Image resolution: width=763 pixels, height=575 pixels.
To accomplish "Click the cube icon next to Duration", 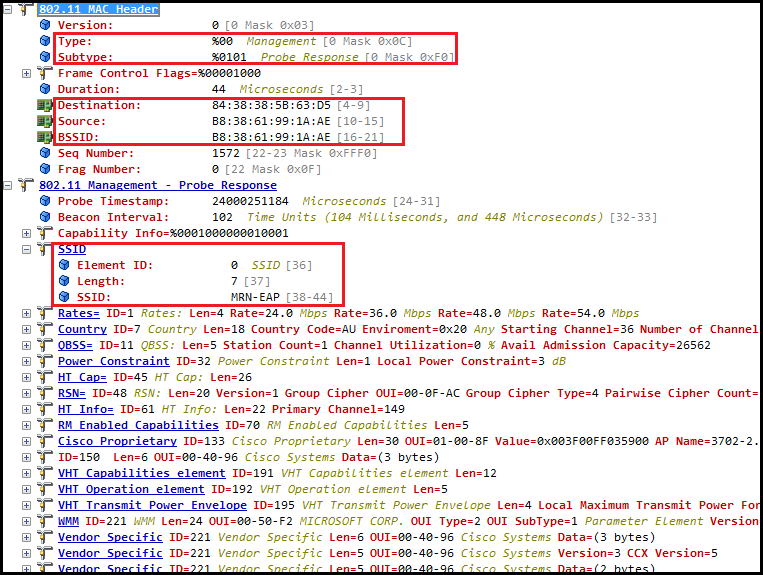I will tap(45, 89).
